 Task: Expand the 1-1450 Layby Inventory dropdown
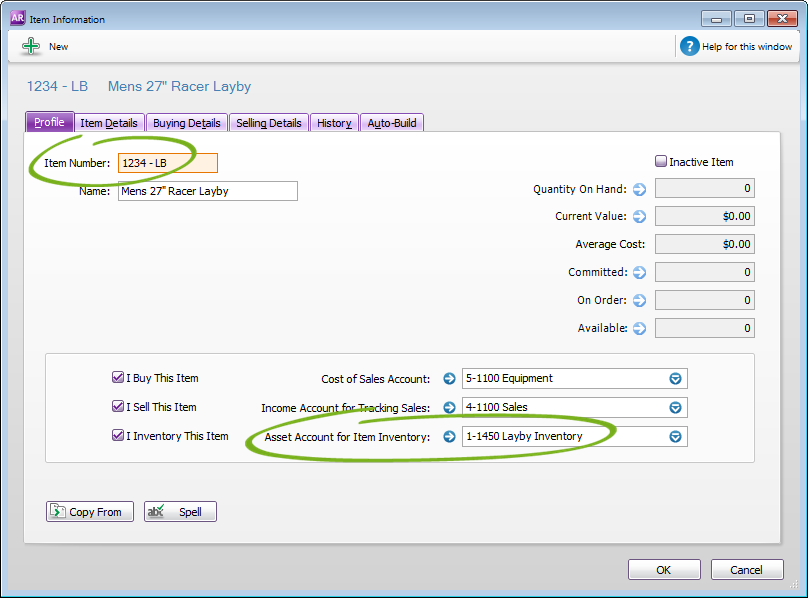coord(675,436)
